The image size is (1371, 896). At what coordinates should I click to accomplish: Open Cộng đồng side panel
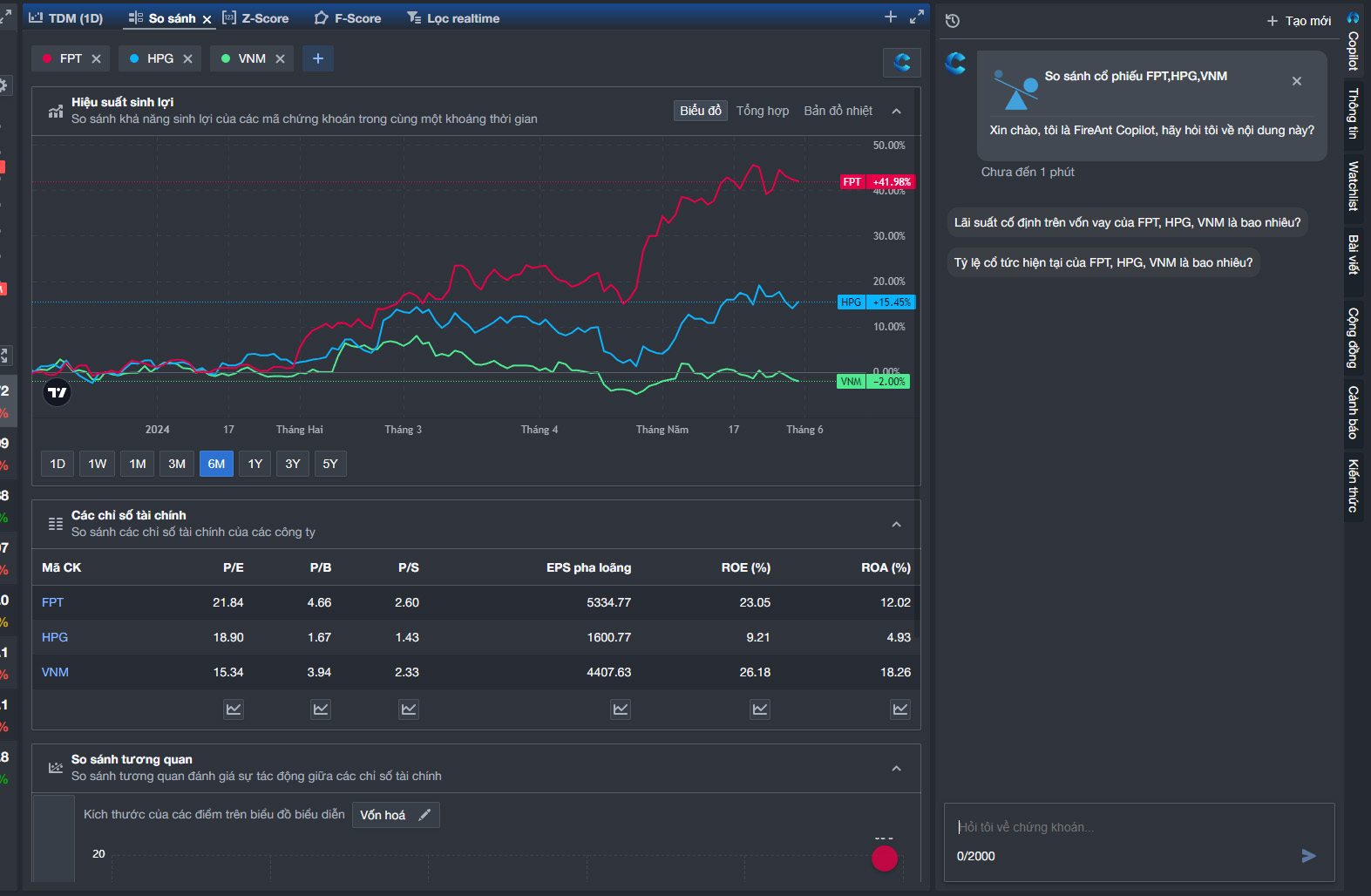(1354, 337)
